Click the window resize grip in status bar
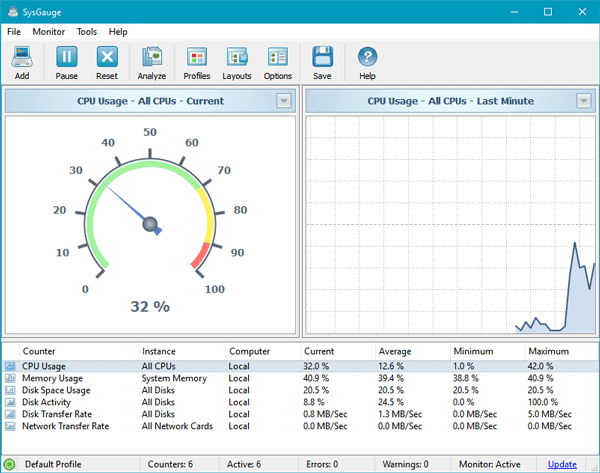 (595, 468)
